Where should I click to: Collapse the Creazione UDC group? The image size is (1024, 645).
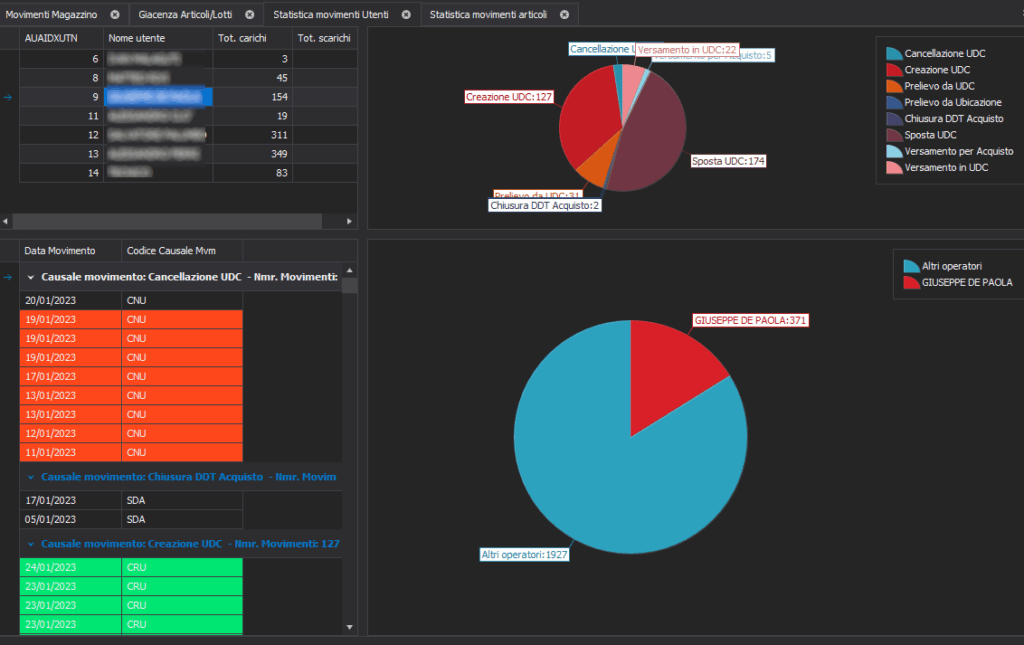coord(31,544)
